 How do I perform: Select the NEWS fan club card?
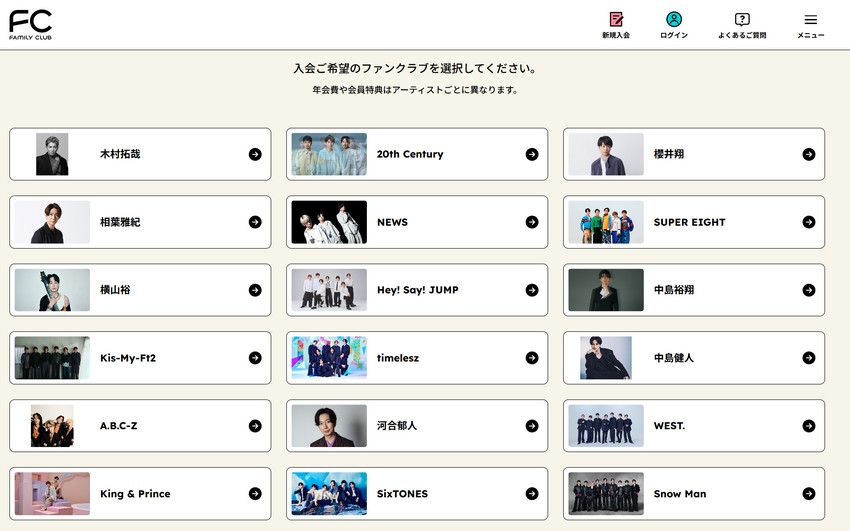(x=417, y=222)
